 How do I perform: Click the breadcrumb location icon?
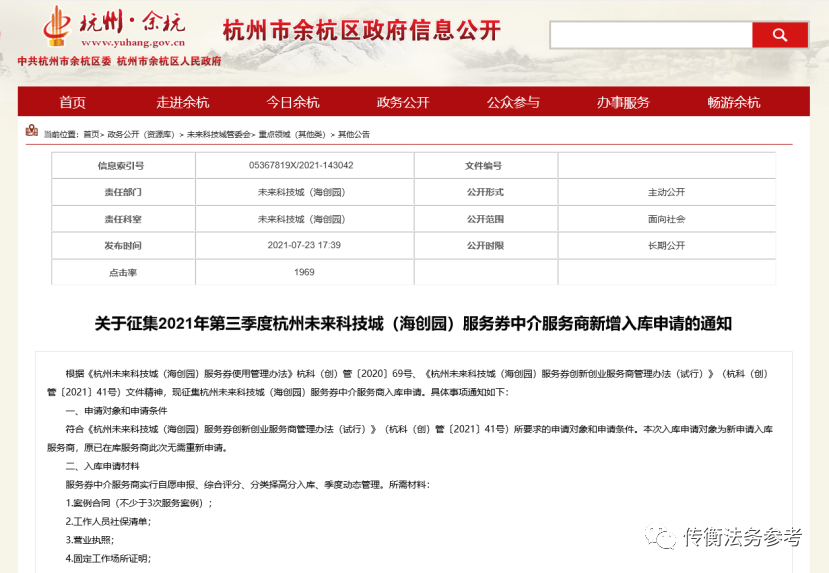pyautogui.click(x=32, y=133)
